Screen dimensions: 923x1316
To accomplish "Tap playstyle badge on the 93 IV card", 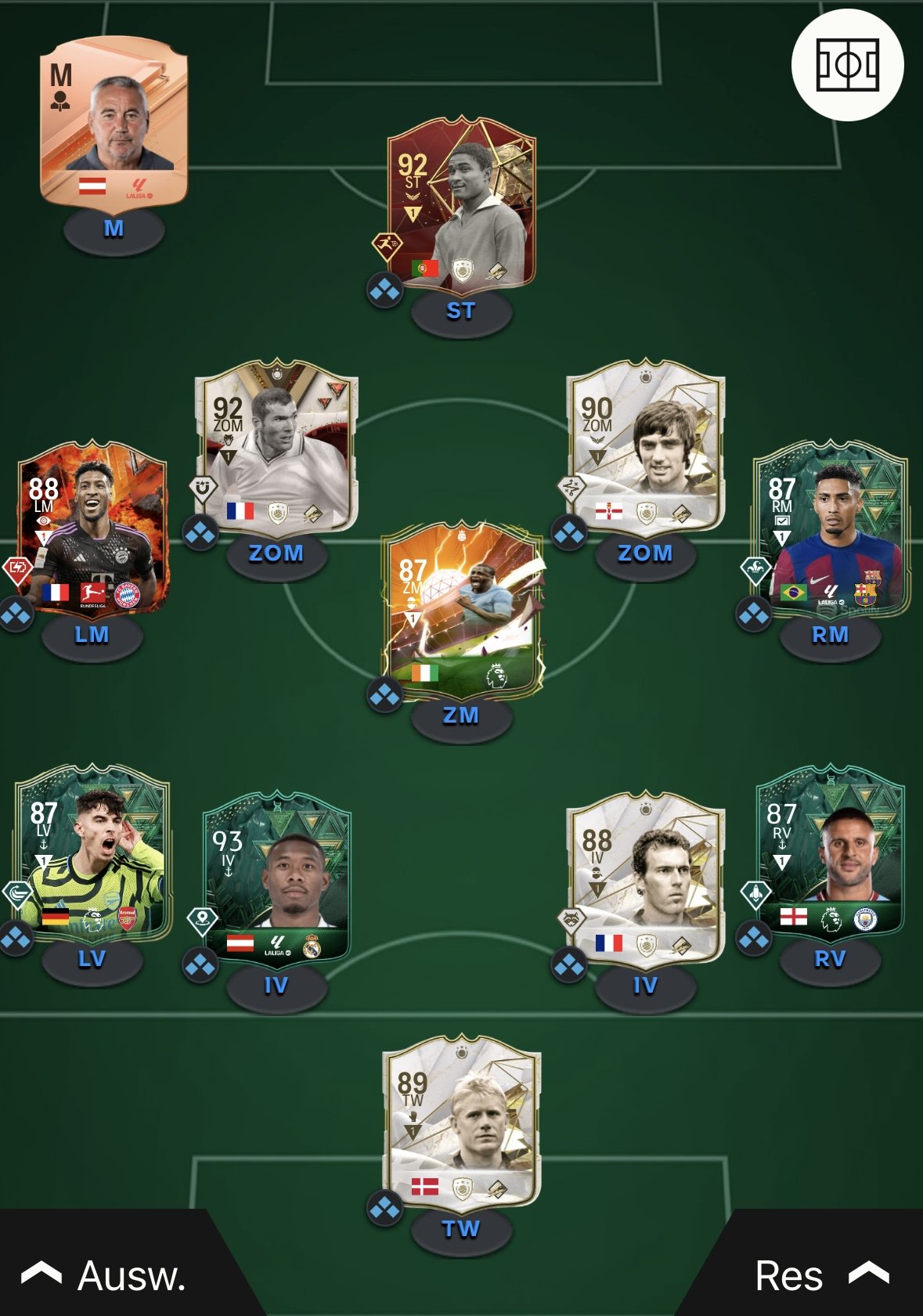I will [201, 921].
